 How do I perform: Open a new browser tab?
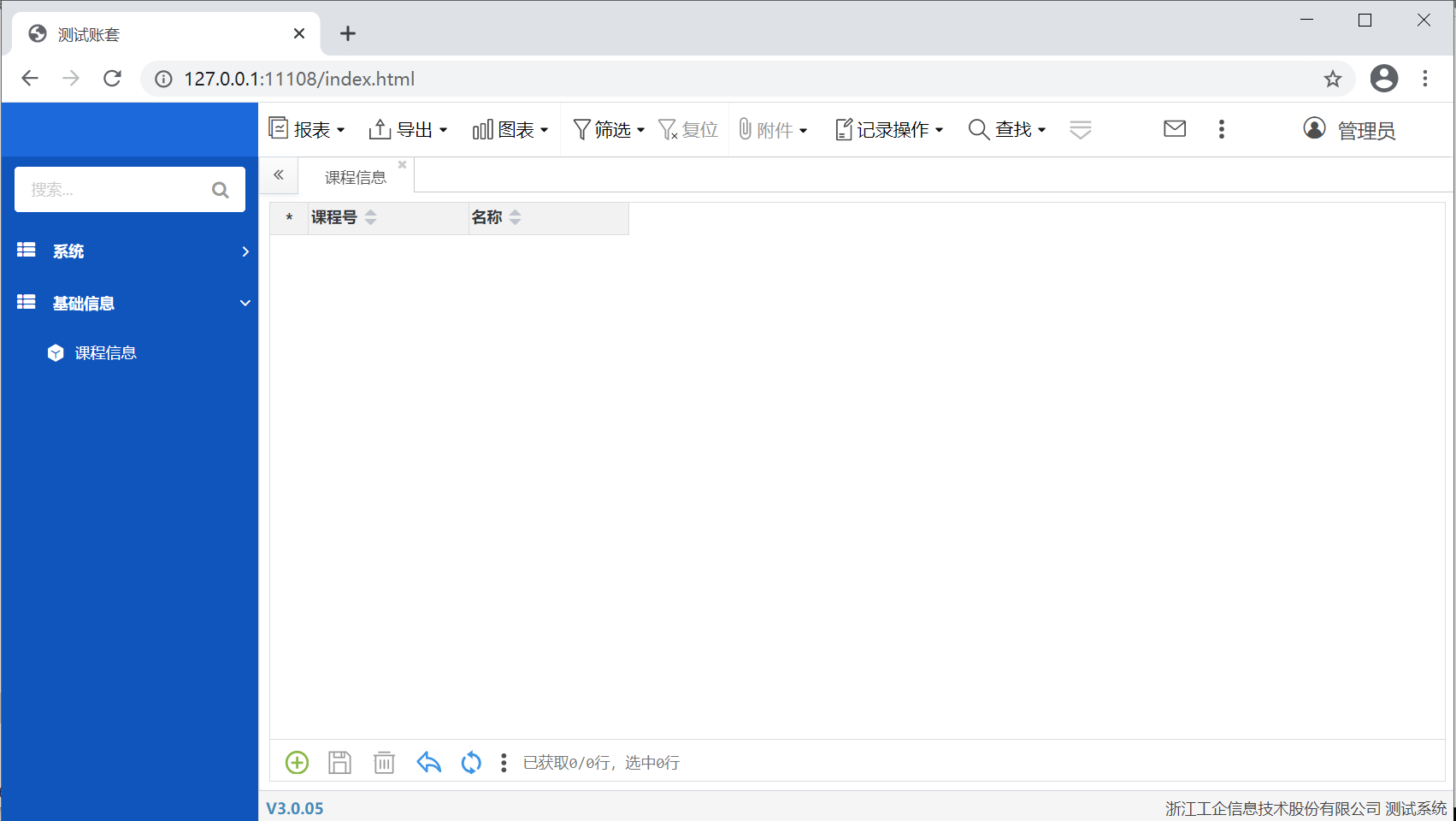point(348,33)
